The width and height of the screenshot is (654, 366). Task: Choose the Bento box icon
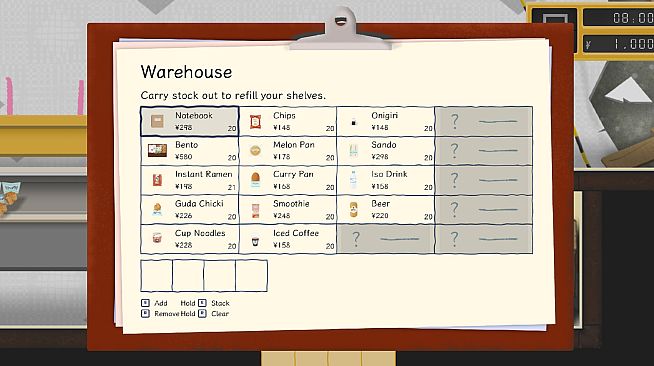coord(157,150)
